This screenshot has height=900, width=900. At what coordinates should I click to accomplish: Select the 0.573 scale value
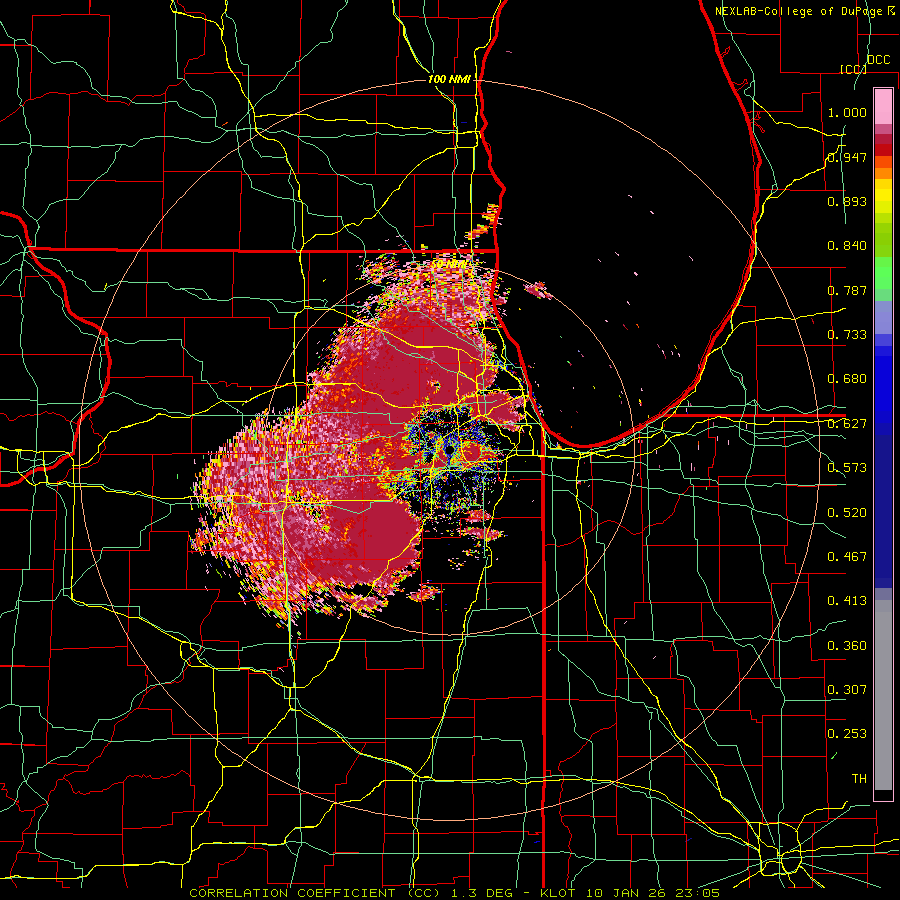847,468
